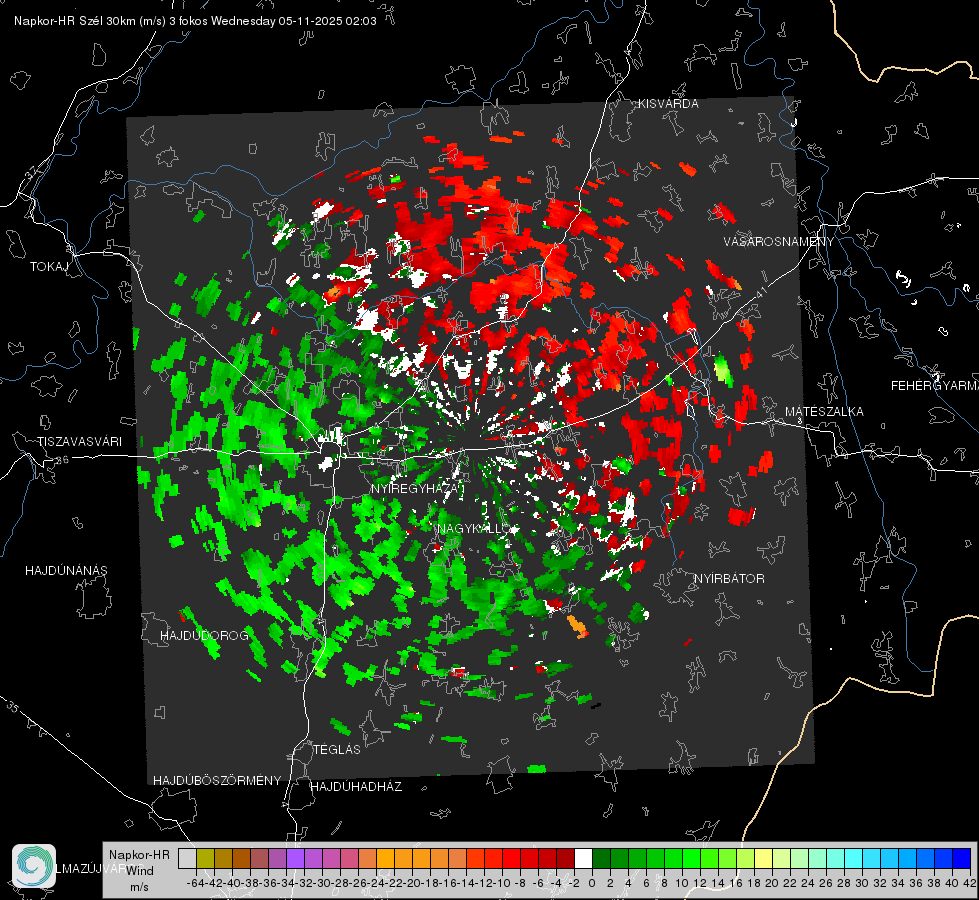The height and width of the screenshot is (900, 979).
Task: Click the m/s unit label in the legend
Action: pos(139,887)
